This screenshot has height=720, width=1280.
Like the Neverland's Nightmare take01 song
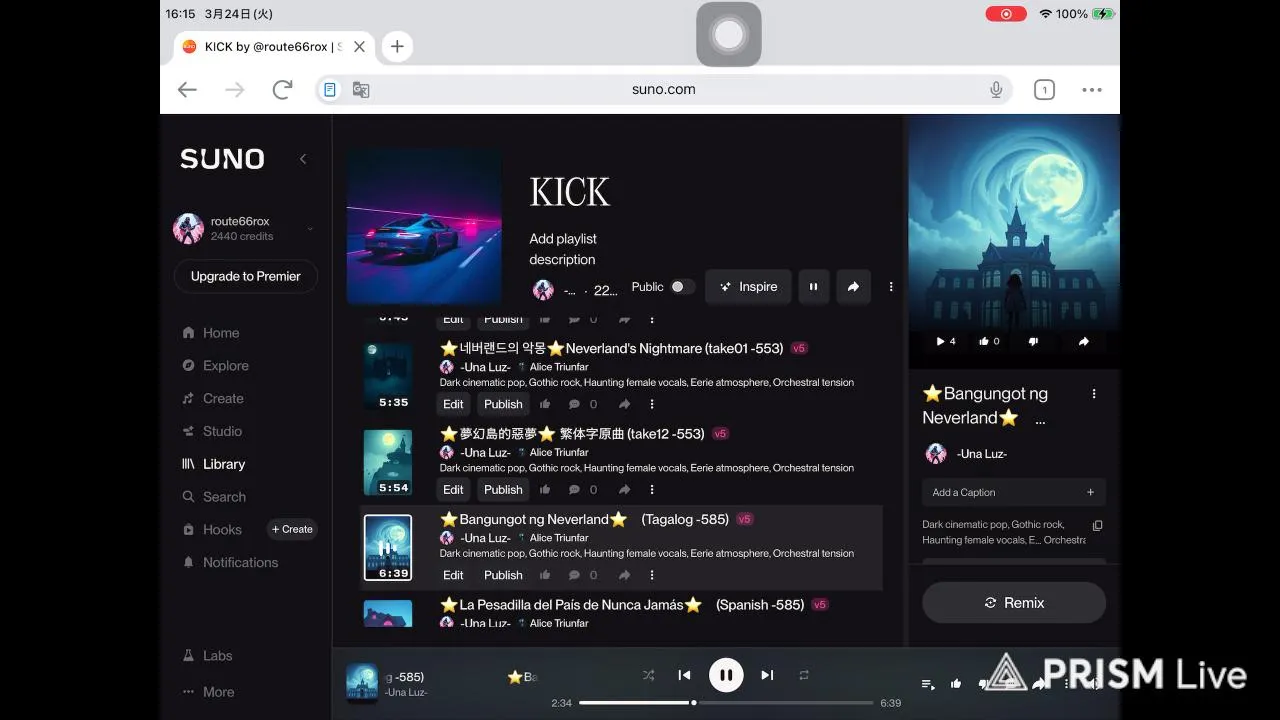point(545,404)
